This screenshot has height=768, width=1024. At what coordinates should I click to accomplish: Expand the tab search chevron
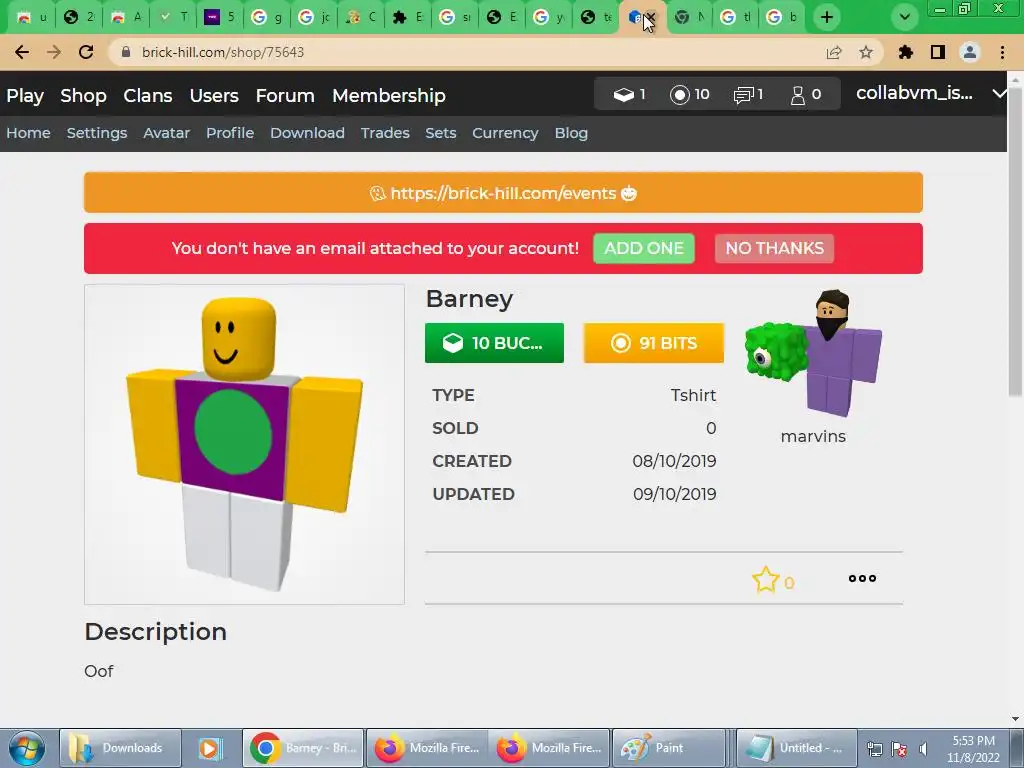coord(904,18)
